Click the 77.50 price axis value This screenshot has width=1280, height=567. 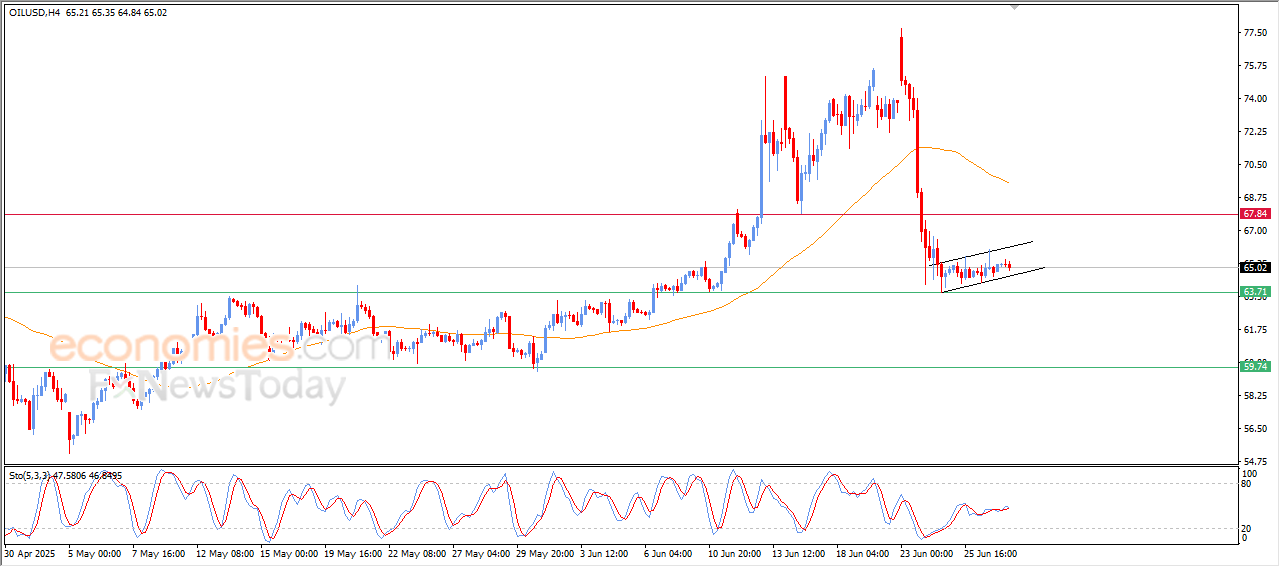(1256, 33)
